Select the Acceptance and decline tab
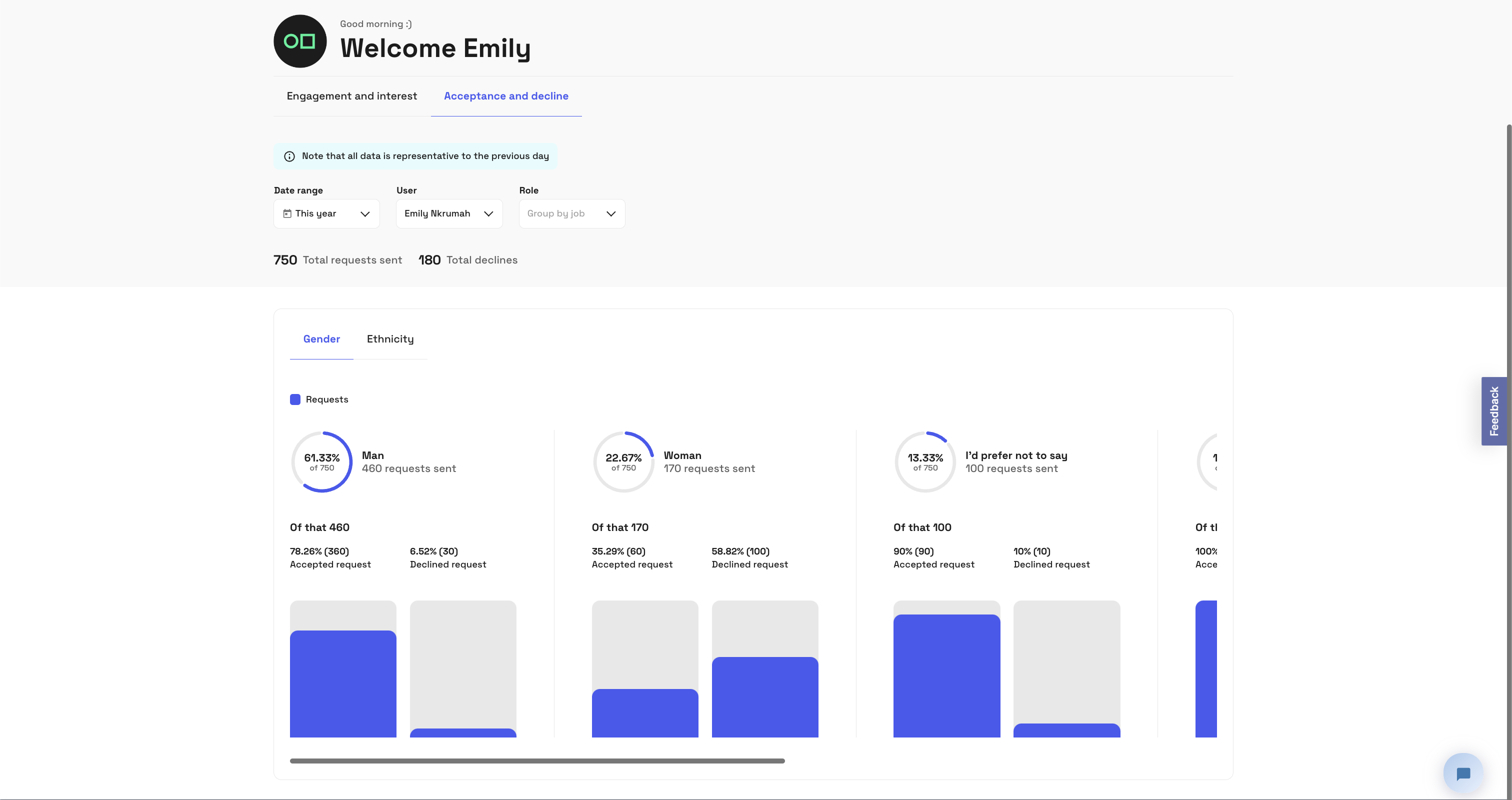 coord(505,95)
